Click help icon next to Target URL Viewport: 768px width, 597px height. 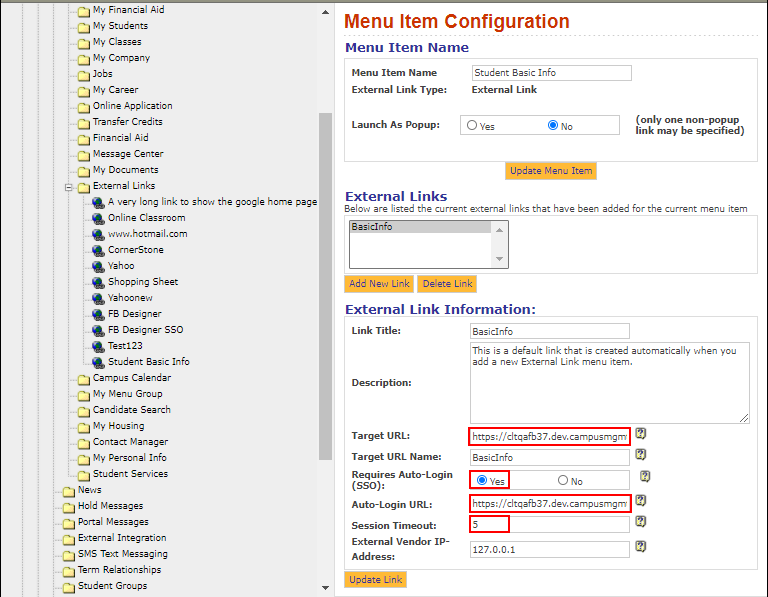(x=641, y=433)
